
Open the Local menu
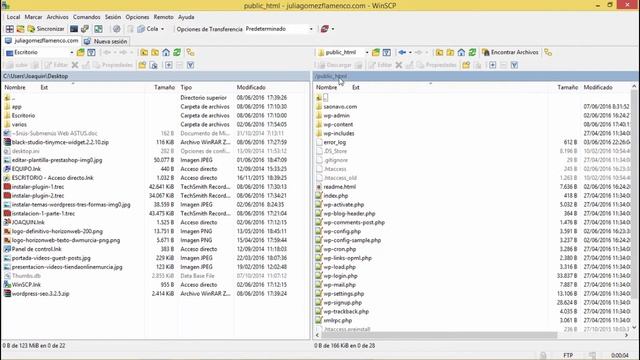[13, 17]
